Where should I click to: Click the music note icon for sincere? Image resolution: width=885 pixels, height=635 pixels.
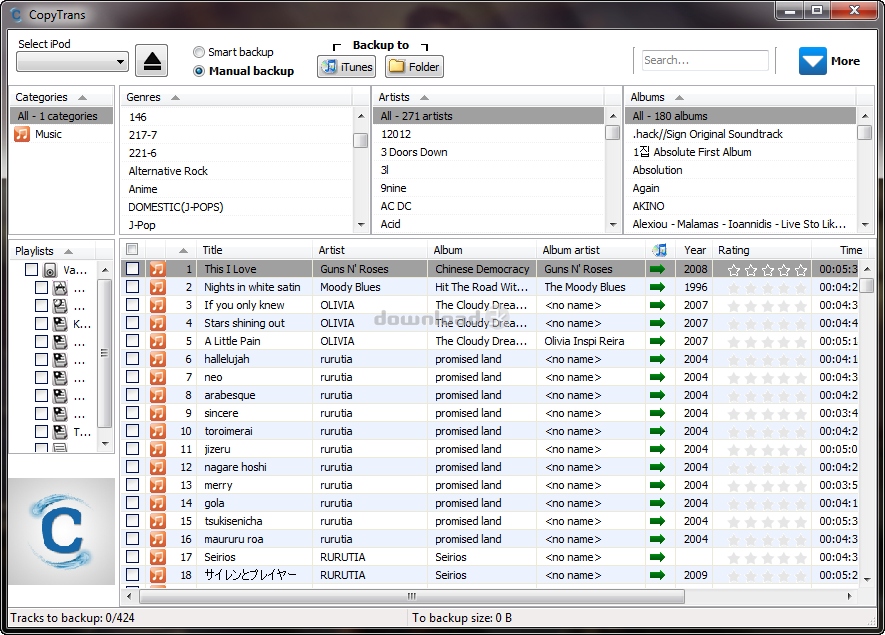pyautogui.click(x=157, y=413)
